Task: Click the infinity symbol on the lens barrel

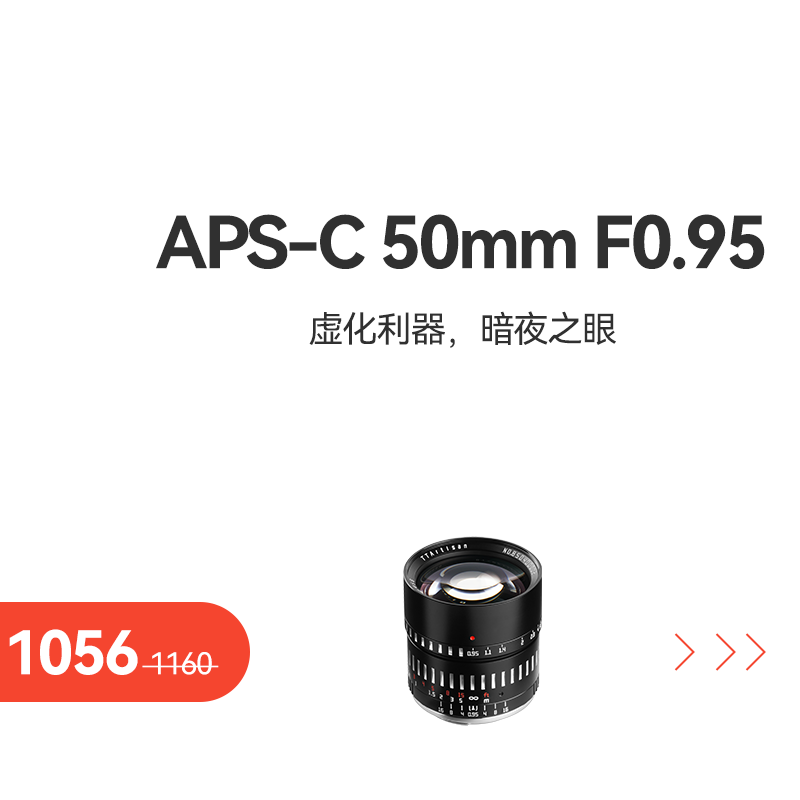Action: click(x=474, y=698)
